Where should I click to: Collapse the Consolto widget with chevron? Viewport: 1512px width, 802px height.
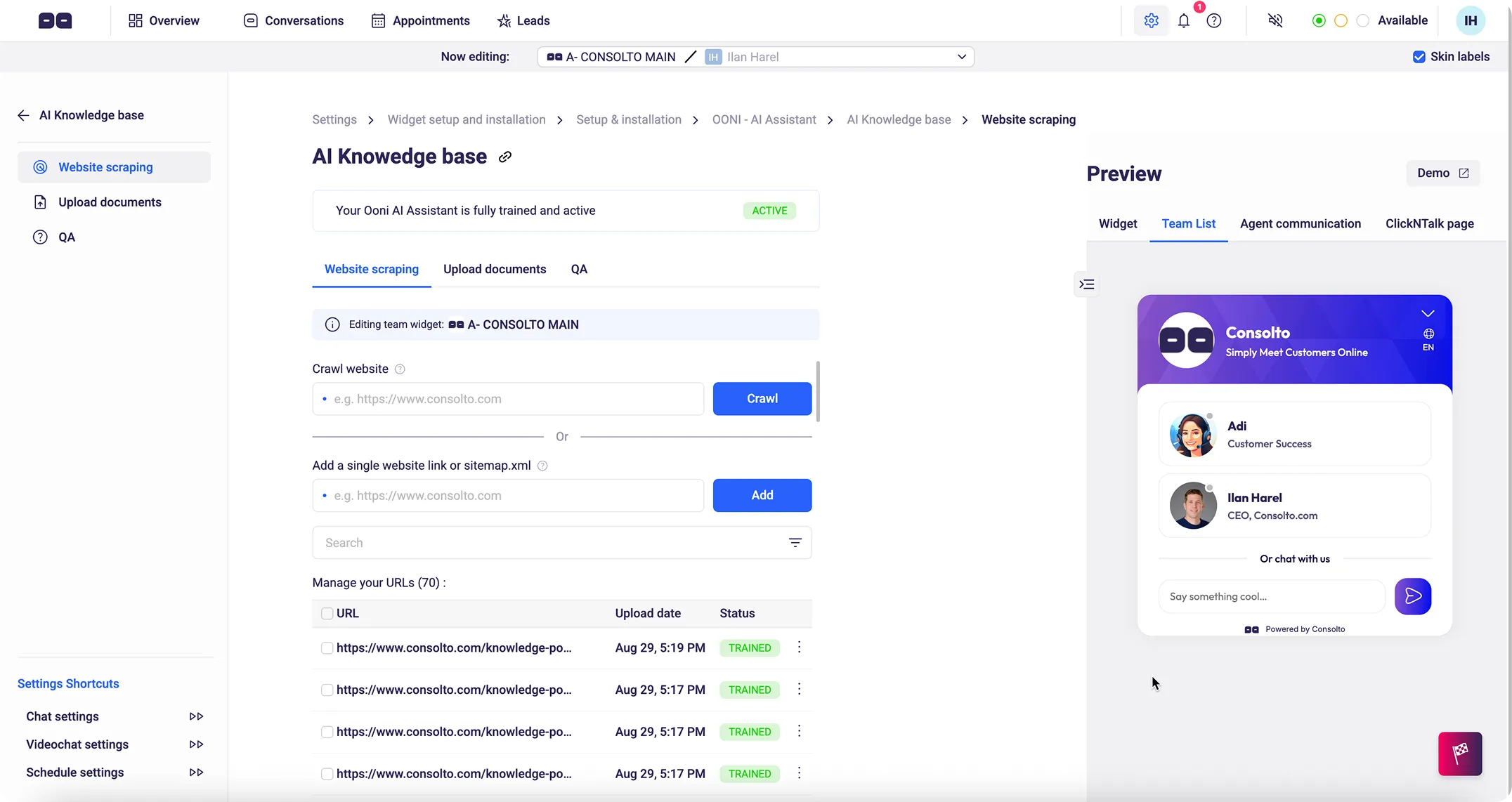pyautogui.click(x=1428, y=313)
